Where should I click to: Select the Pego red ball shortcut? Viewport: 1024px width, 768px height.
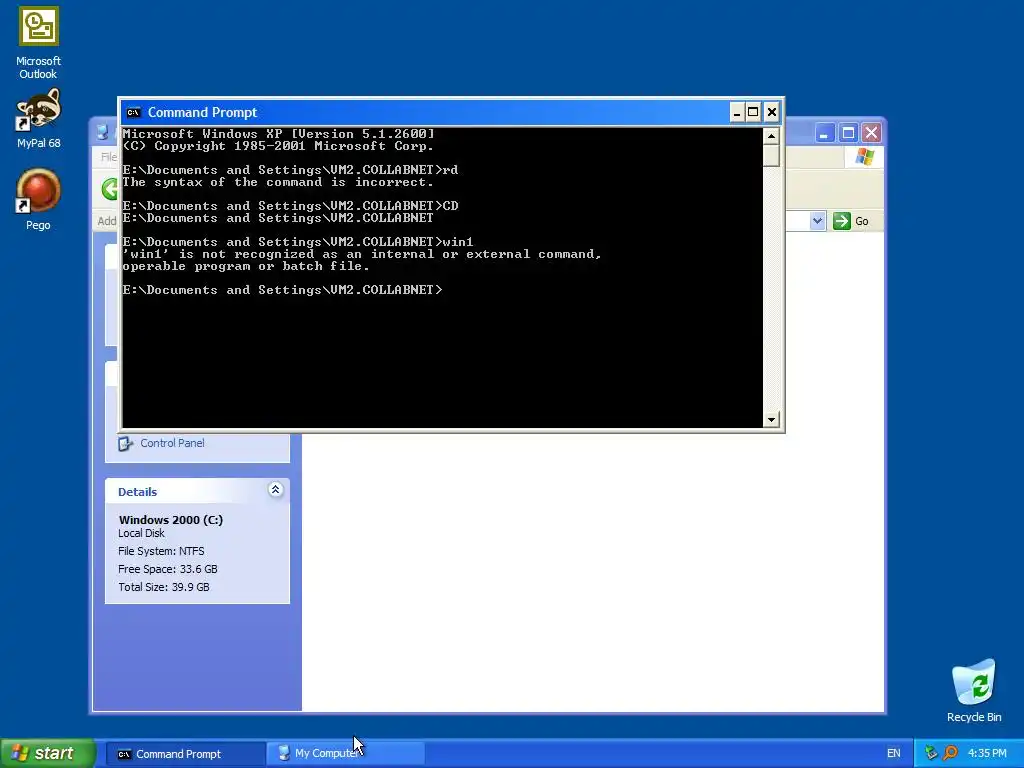(x=38, y=199)
